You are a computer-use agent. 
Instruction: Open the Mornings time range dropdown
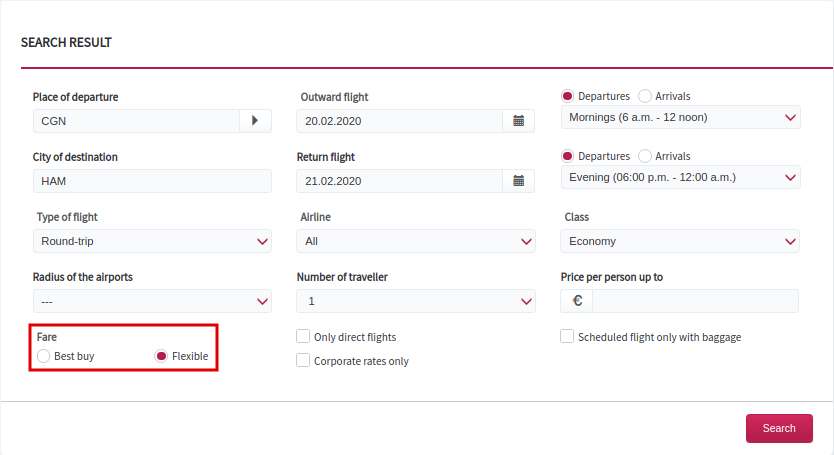(x=681, y=117)
